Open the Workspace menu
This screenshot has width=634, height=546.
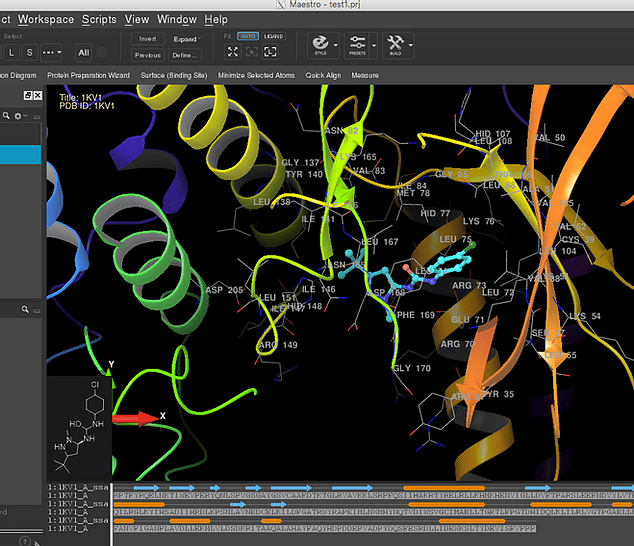tap(45, 19)
